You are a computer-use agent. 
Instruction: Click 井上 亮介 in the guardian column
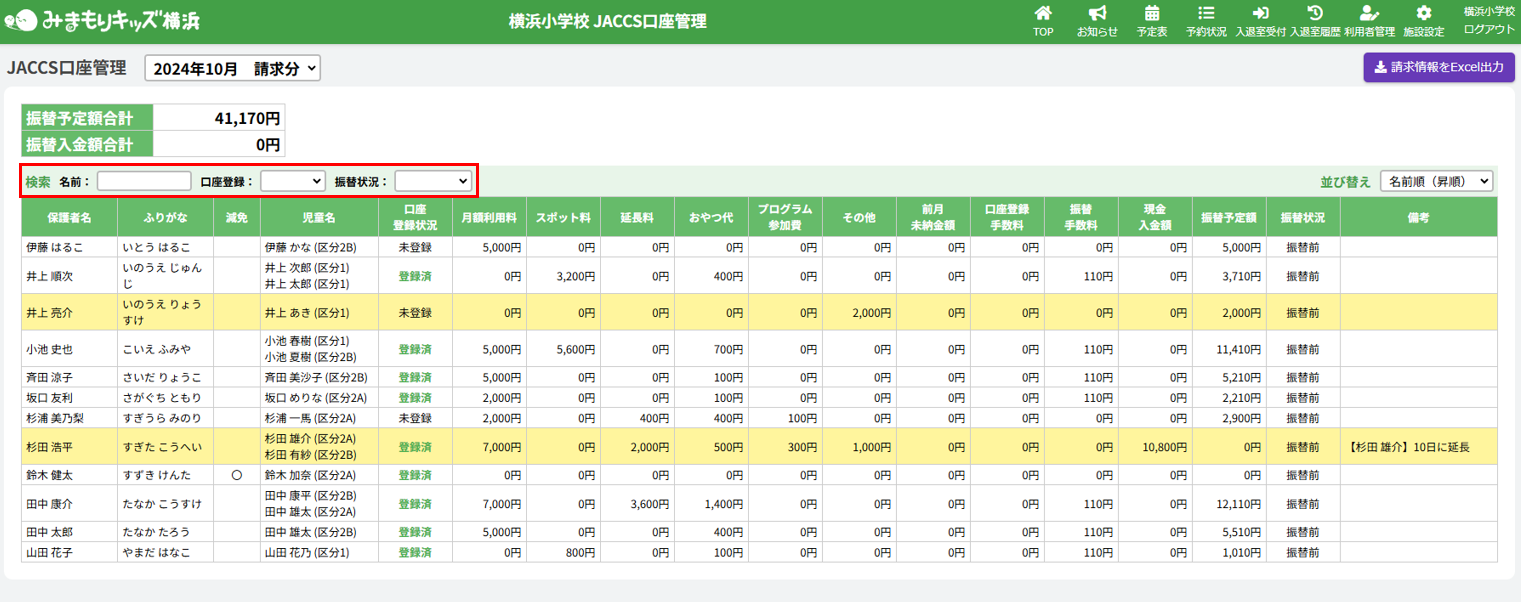tap(50, 312)
